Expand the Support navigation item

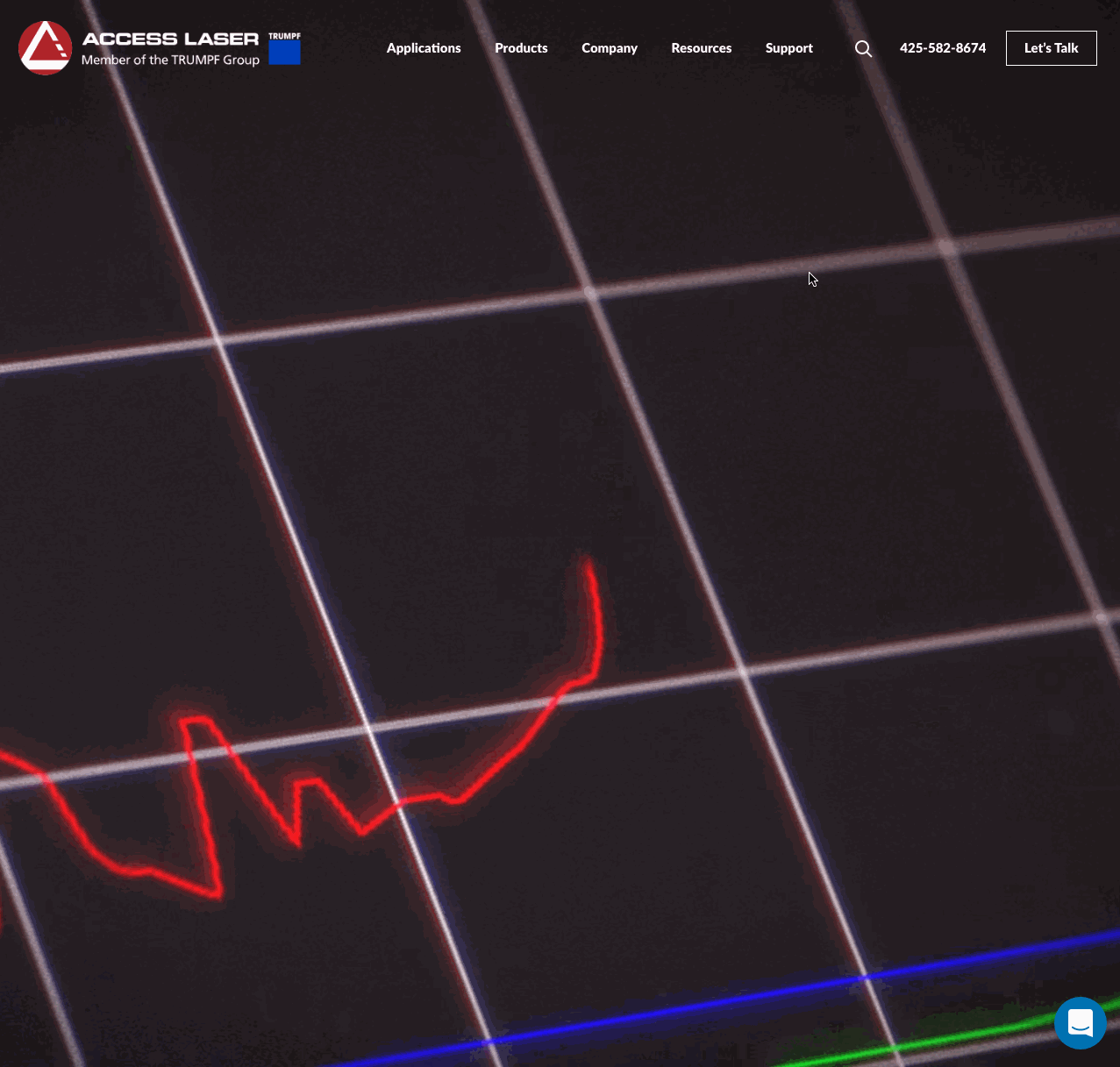[x=788, y=48]
